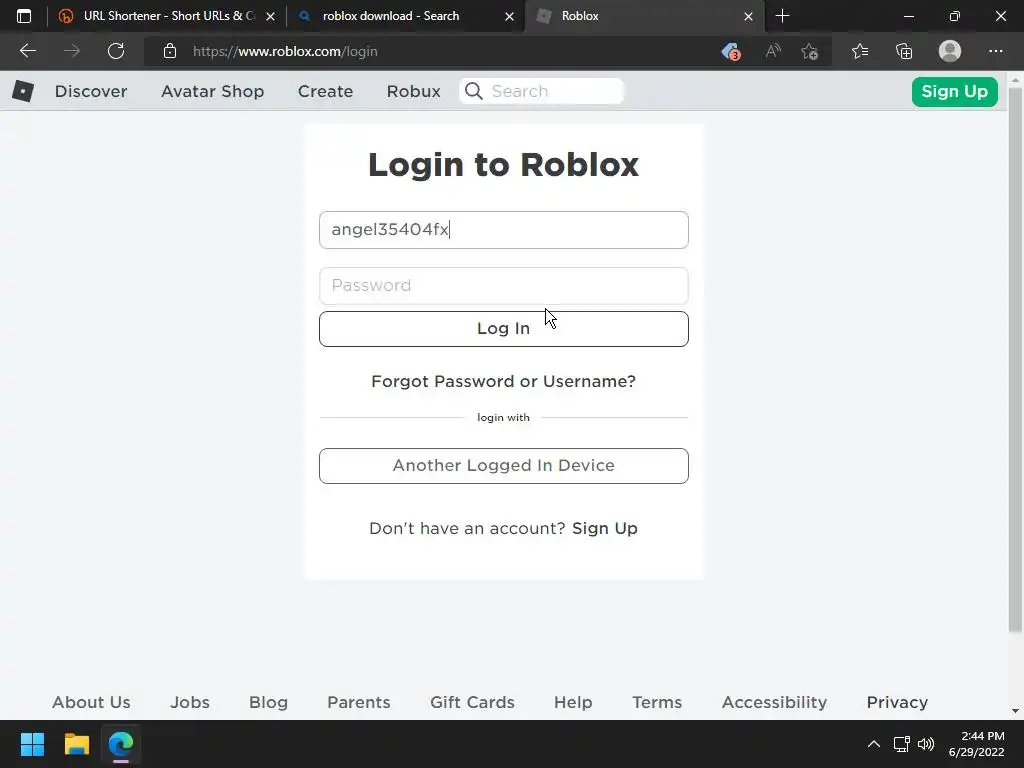This screenshot has height=768, width=1024.
Task: Open Help footer link
Action: click(573, 702)
